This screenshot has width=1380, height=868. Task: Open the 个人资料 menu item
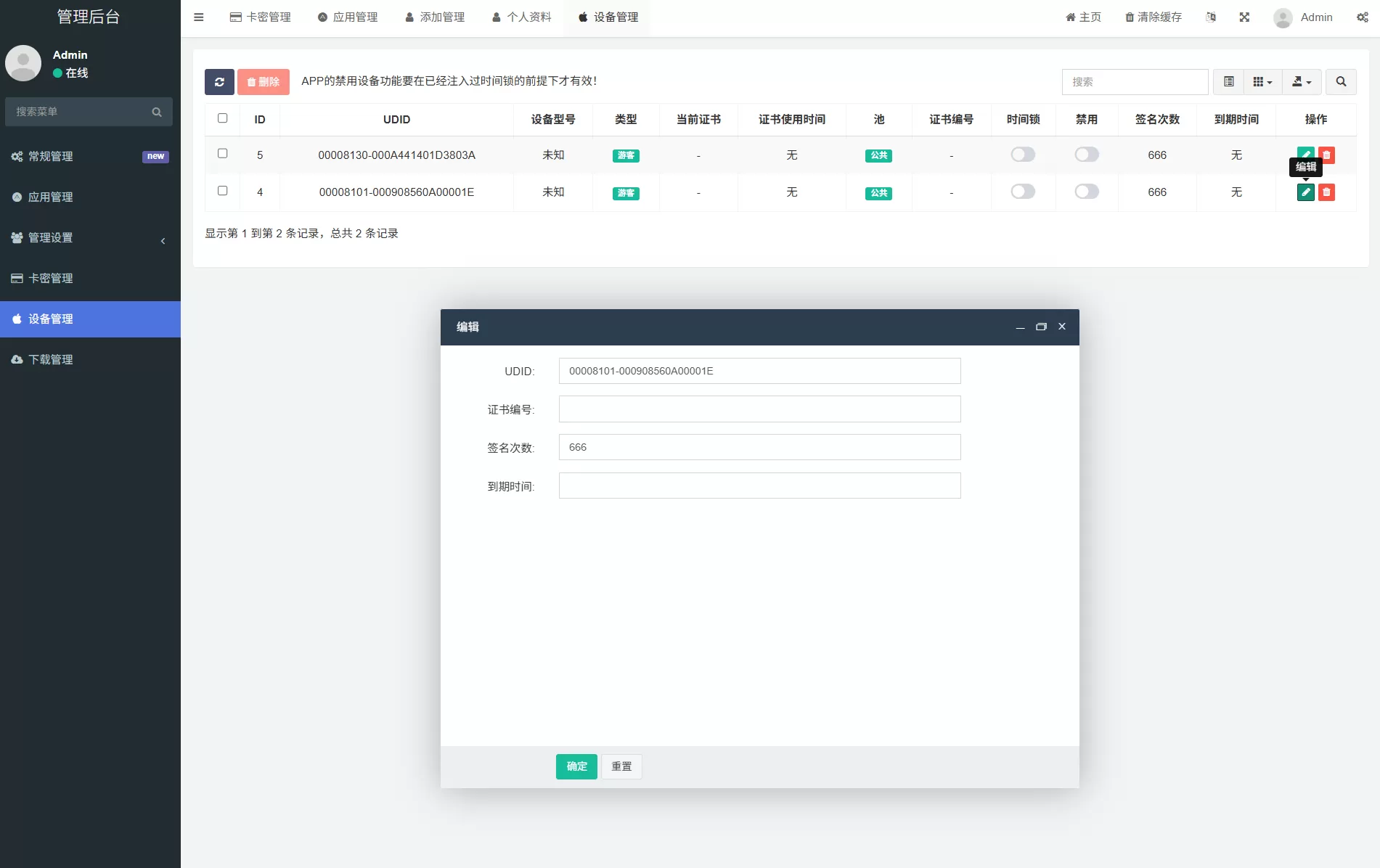click(x=520, y=17)
